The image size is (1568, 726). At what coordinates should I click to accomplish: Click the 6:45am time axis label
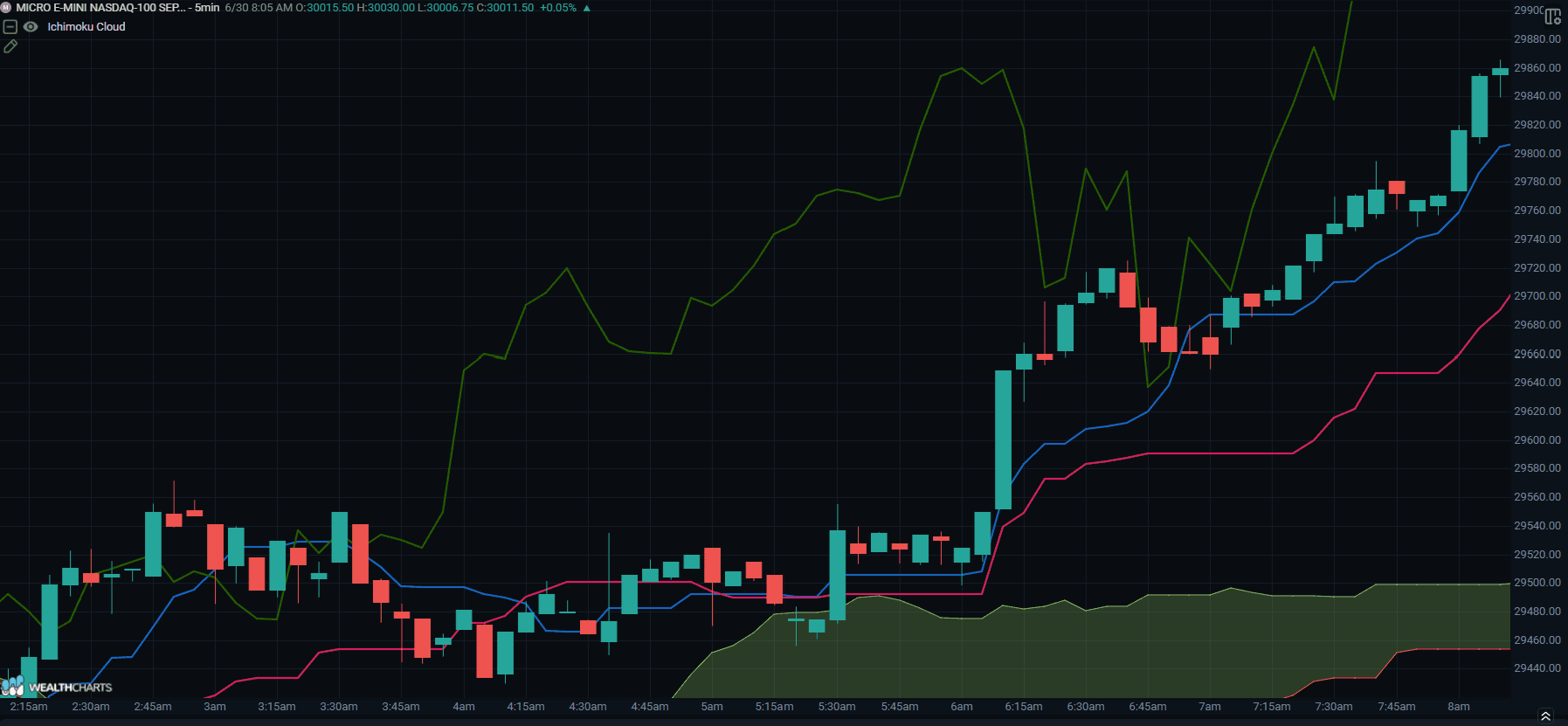(1148, 707)
